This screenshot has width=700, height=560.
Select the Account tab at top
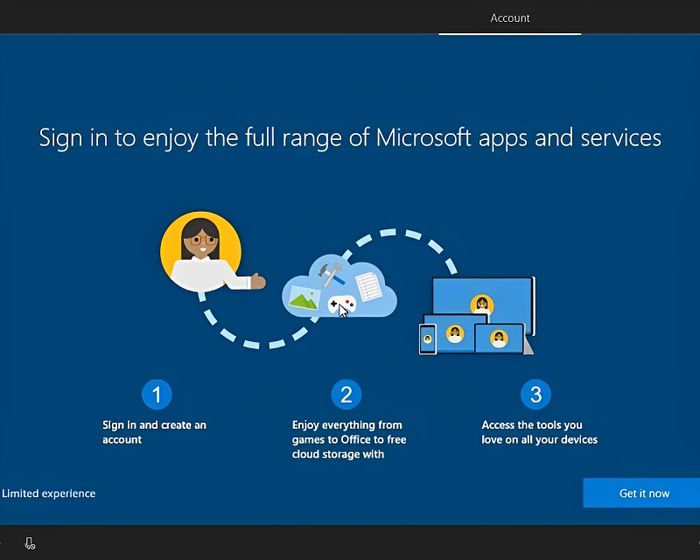coord(510,18)
